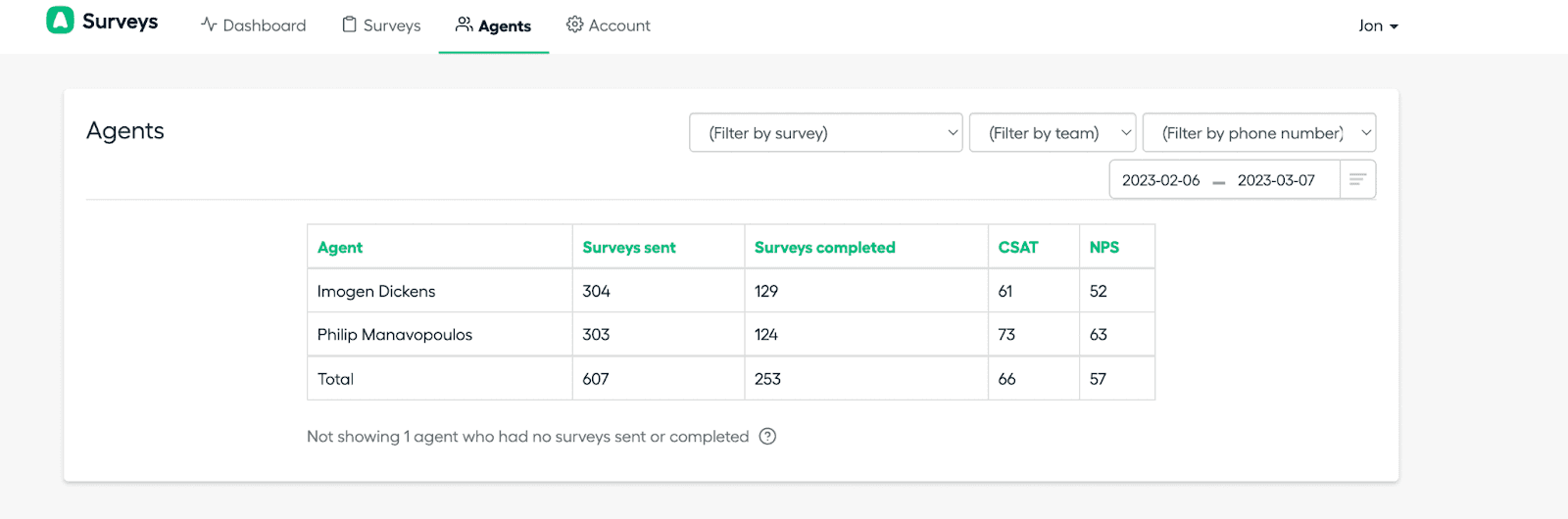1568x519 pixels.
Task: Select the Agents tab
Action: coord(494,25)
